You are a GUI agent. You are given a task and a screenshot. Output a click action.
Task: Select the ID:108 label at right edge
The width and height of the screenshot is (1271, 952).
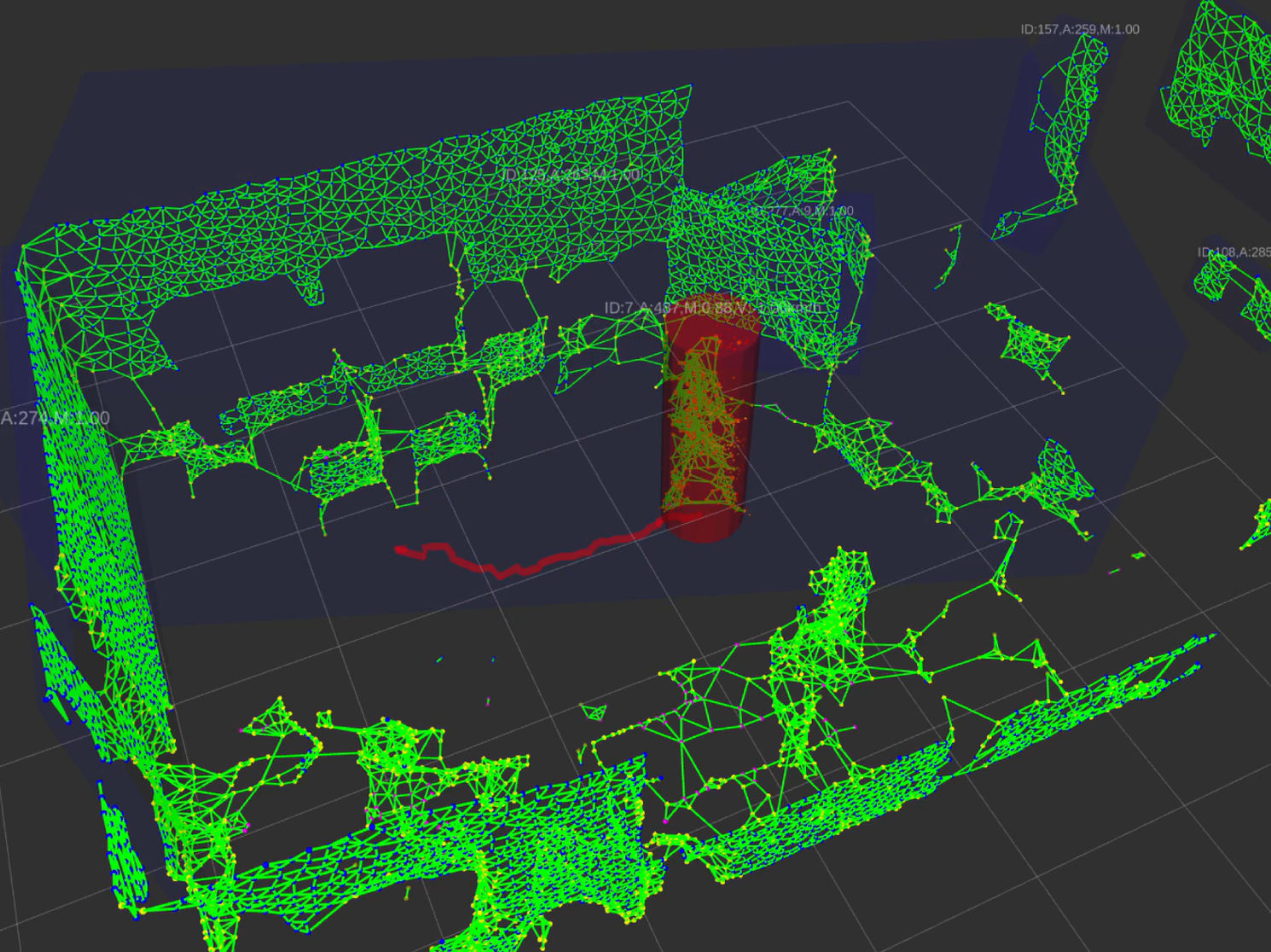[x=1233, y=253]
